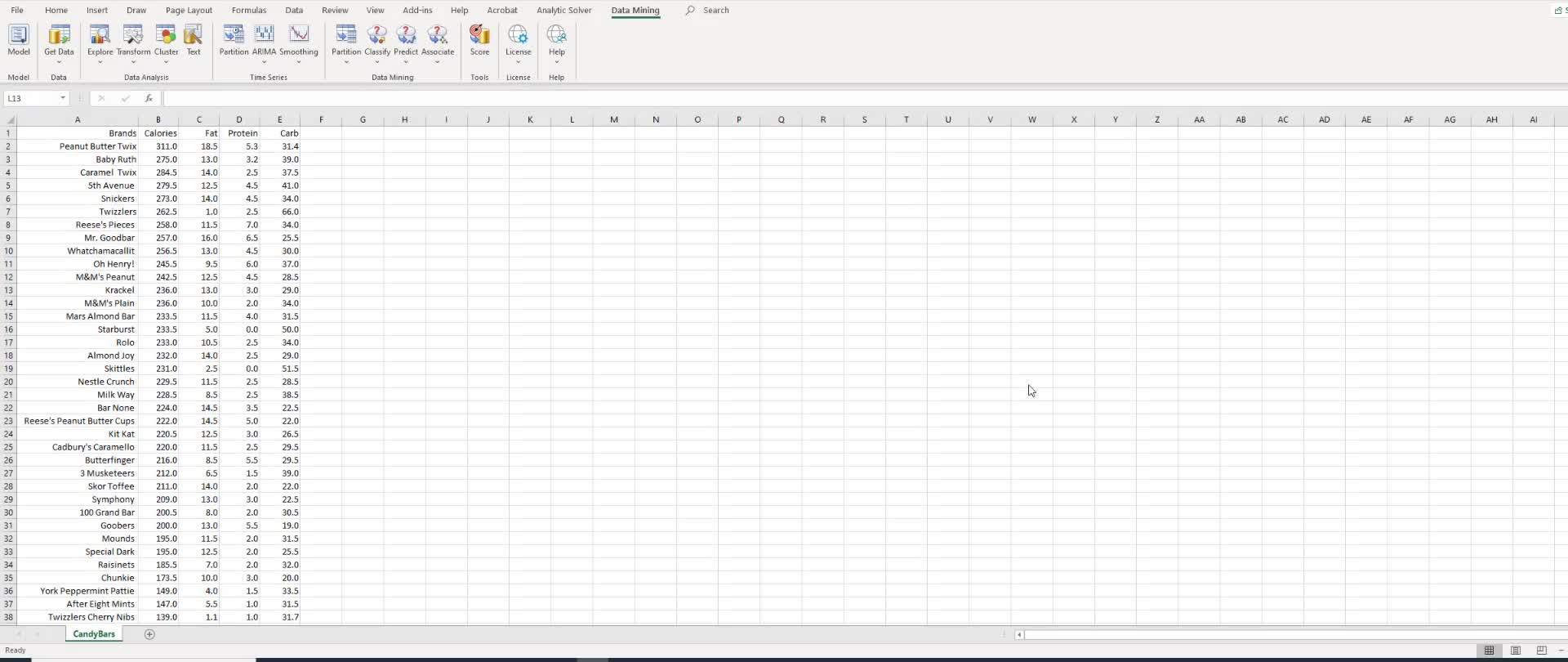Select row 13 header
Image resolution: width=1568 pixels, height=662 pixels.
click(x=8, y=290)
